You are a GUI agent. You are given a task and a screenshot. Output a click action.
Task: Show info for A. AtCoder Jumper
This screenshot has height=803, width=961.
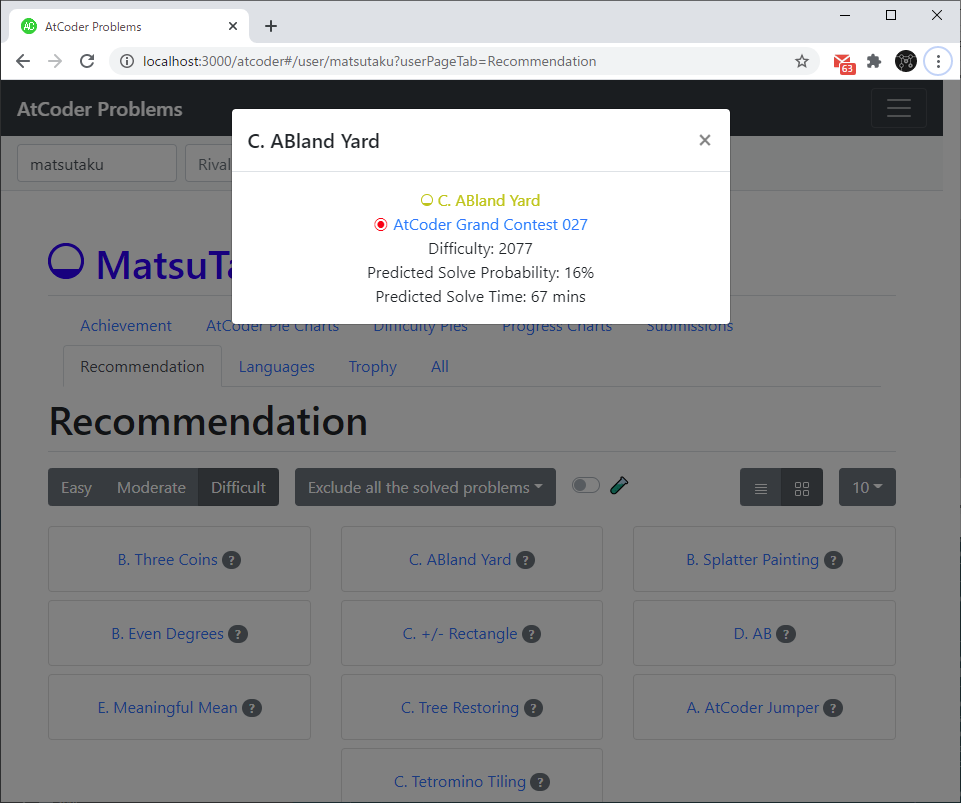click(x=833, y=708)
